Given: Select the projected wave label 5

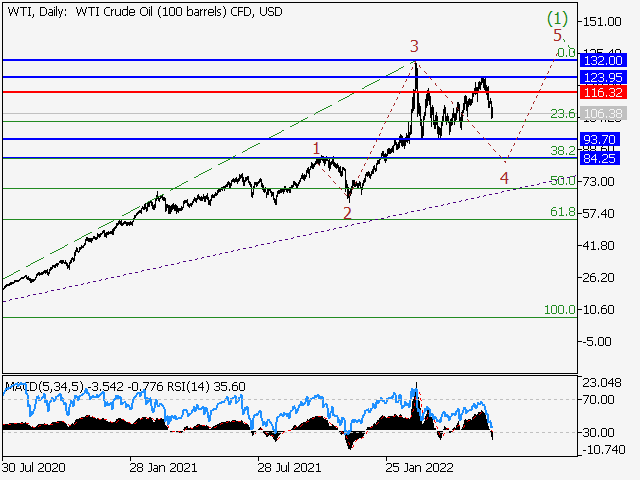Looking at the screenshot, I should pos(557,36).
